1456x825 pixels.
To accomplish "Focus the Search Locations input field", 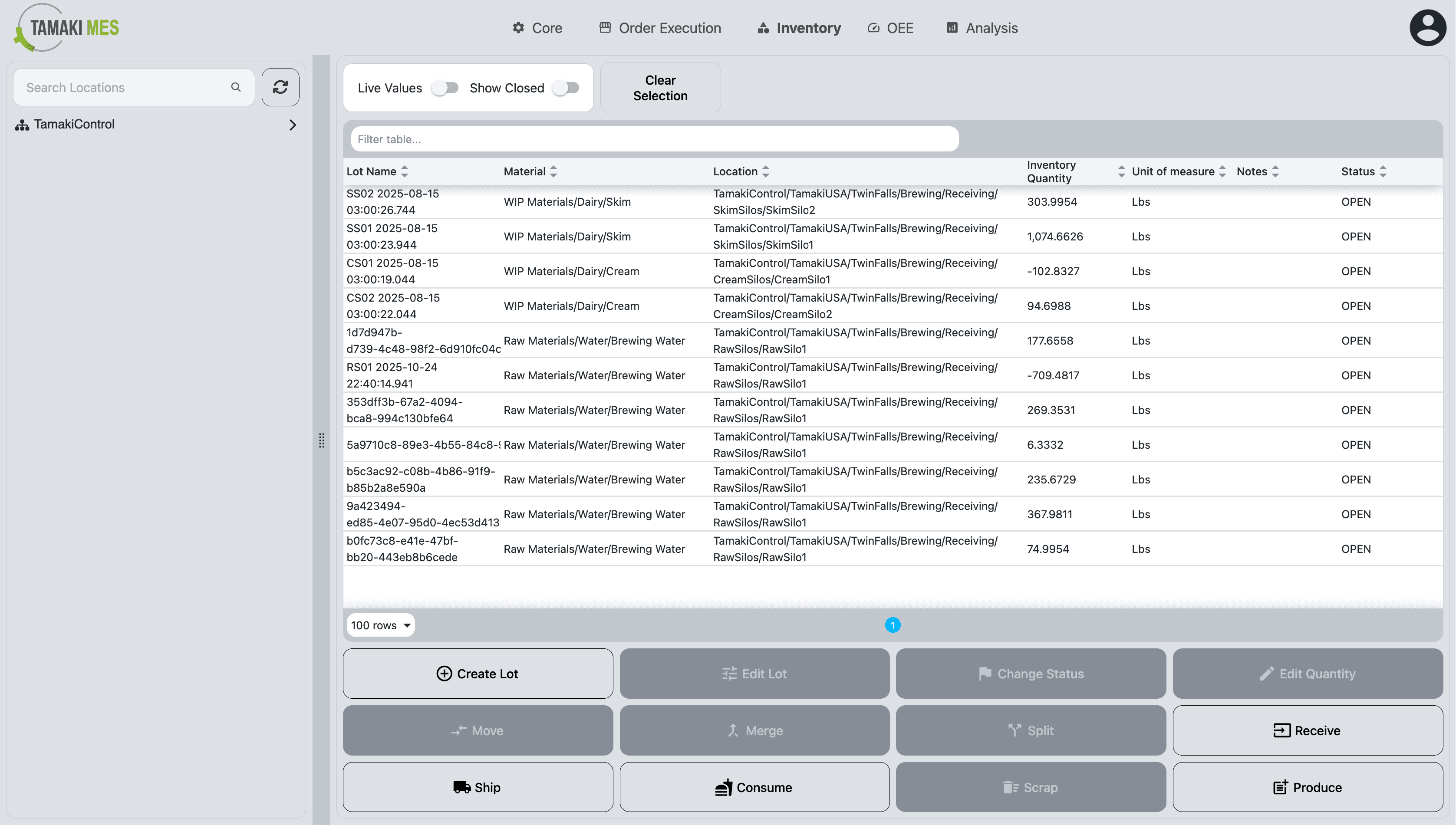I will pos(134,87).
